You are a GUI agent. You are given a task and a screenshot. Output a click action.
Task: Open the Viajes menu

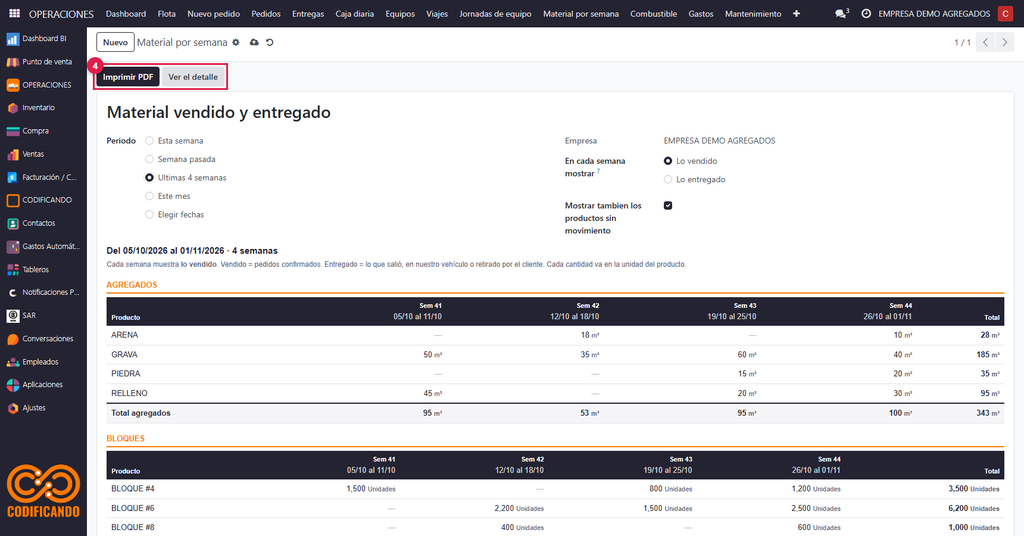(x=437, y=14)
